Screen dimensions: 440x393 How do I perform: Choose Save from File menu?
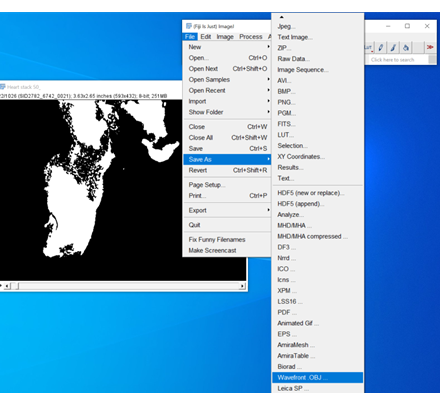[227, 148]
